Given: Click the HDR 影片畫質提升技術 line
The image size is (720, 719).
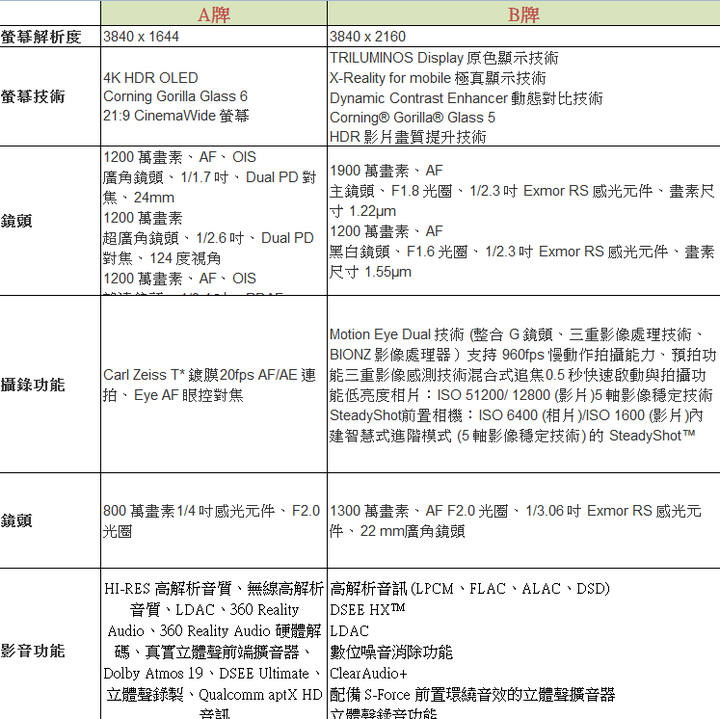Looking at the screenshot, I should (408, 137).
